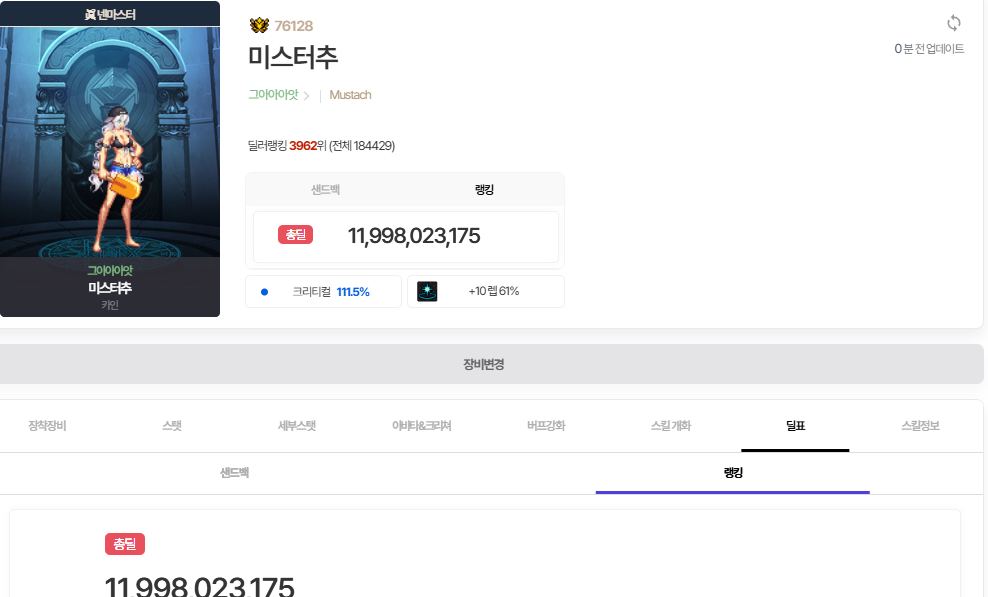Click the 11,998,023,175 total in summary card
The width and height of the screenshot is (988, 597).
click(414, 236)
